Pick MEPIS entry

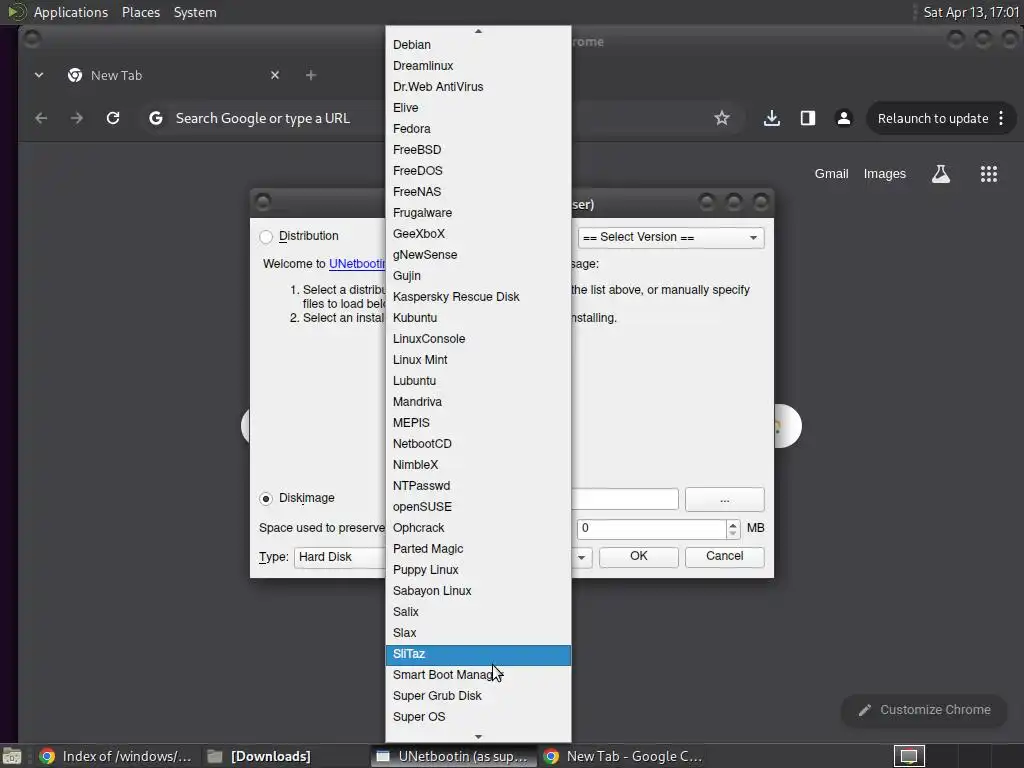tap(478, 423)
